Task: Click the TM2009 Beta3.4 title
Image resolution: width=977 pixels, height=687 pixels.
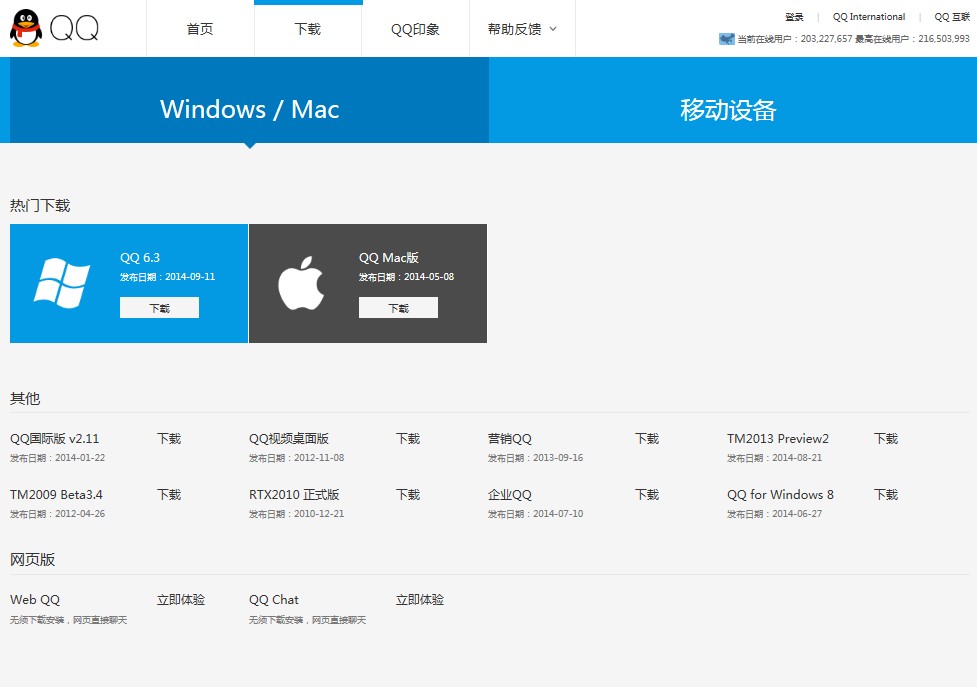Action: [x=56, y=495]
